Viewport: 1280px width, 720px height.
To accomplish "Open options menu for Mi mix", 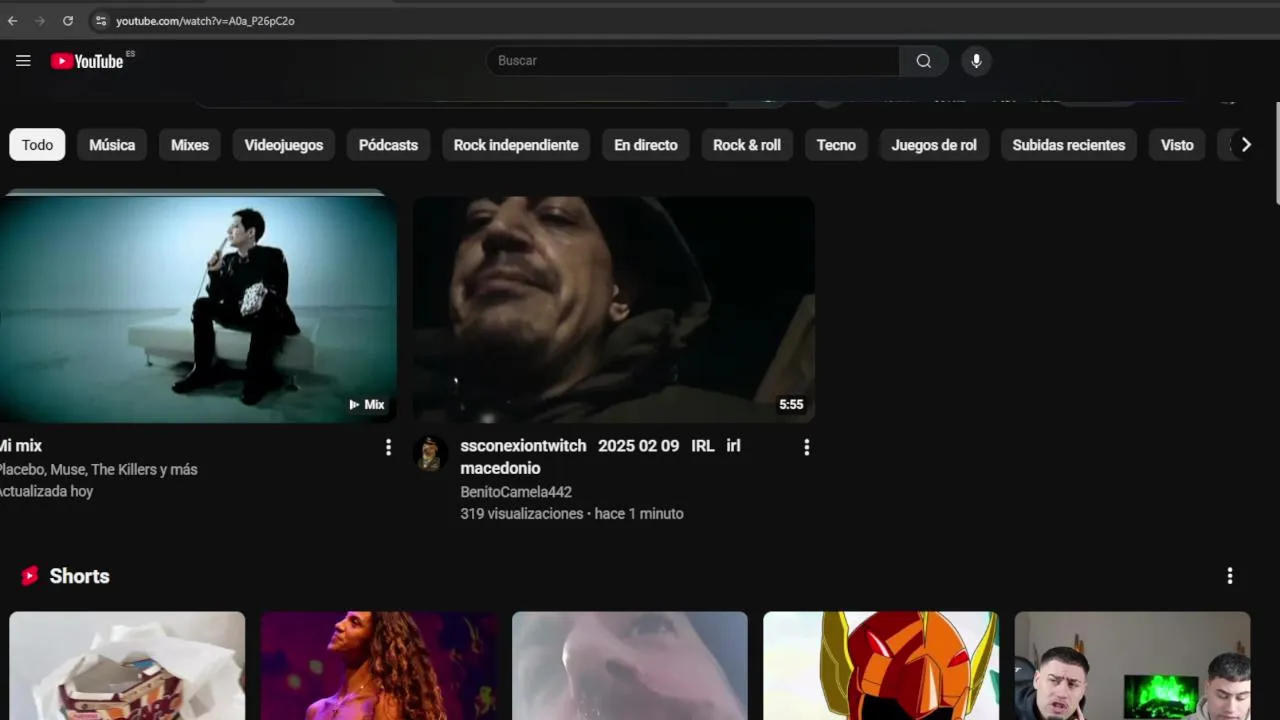I will (388, 448).
